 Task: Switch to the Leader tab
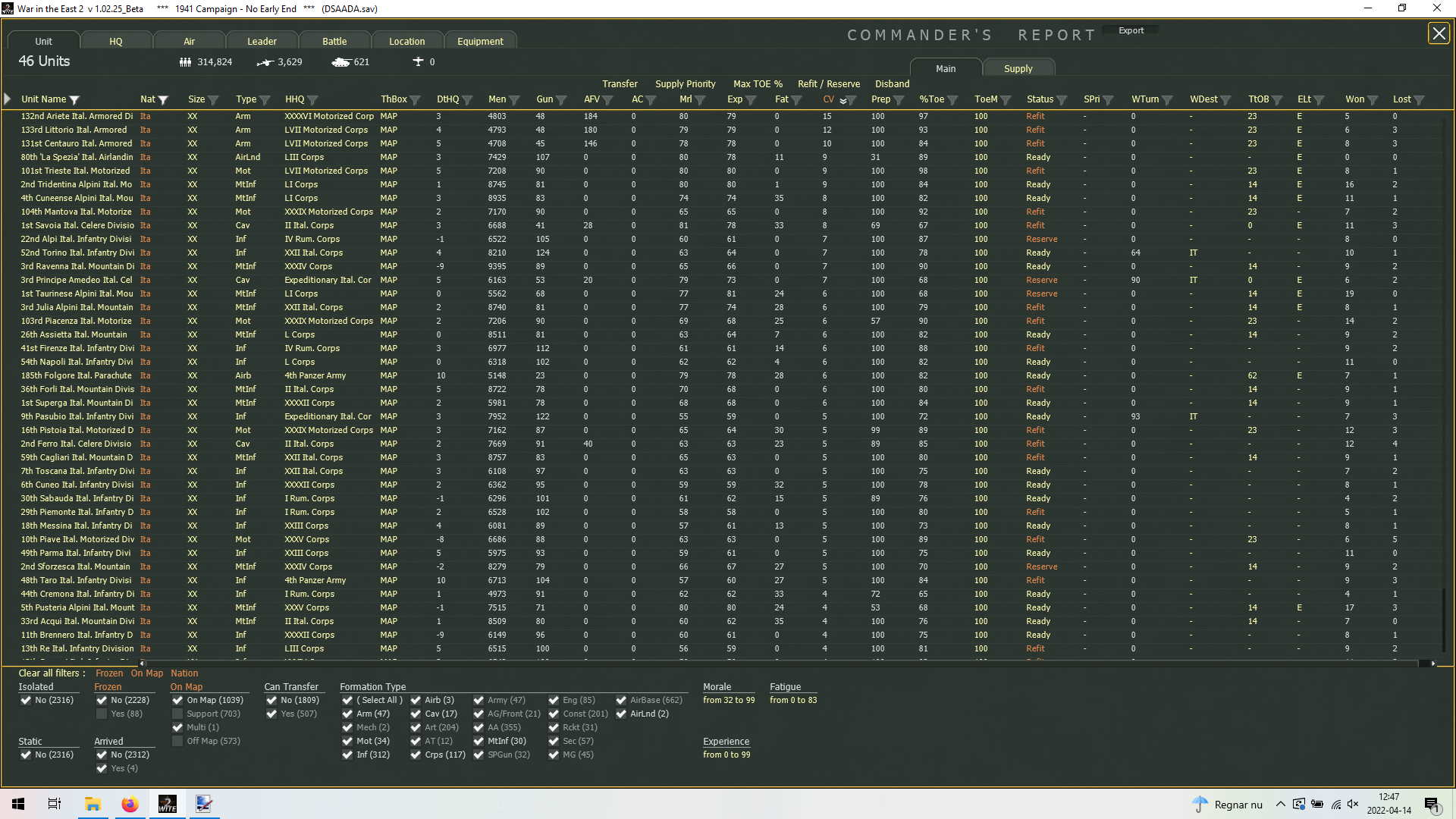pos(262,41)
